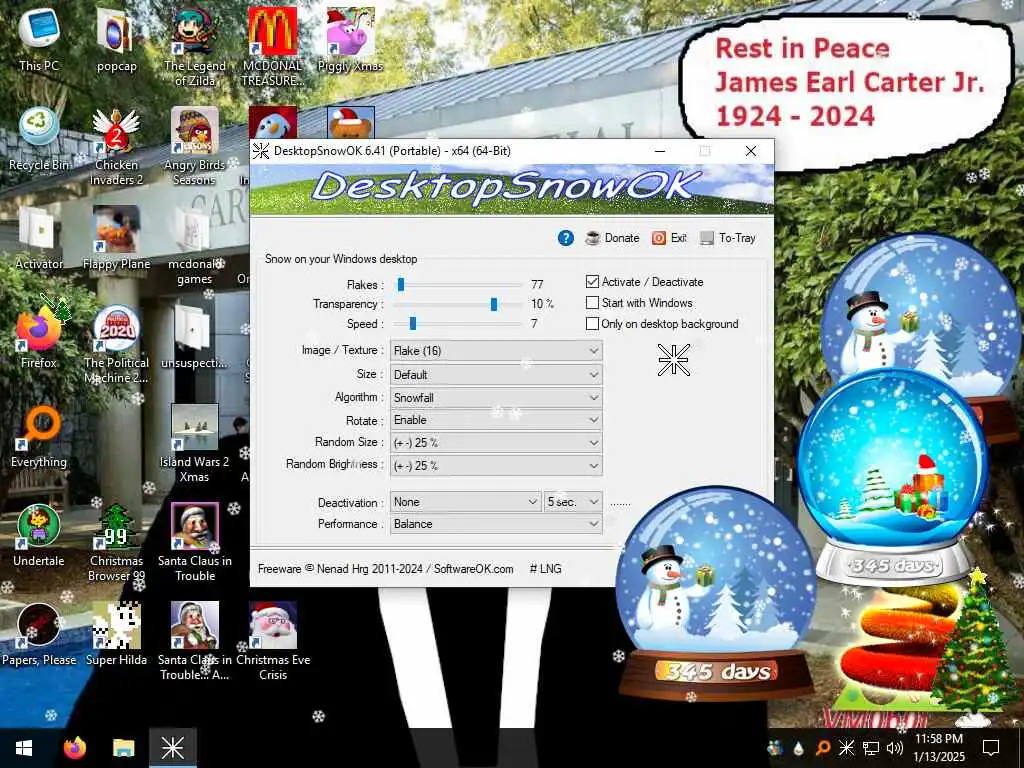Image resolution: width=1024 pixels, height=768 pixels.
Task: Select the Christmas Browser 99 icon
Action: pos(116,543)
